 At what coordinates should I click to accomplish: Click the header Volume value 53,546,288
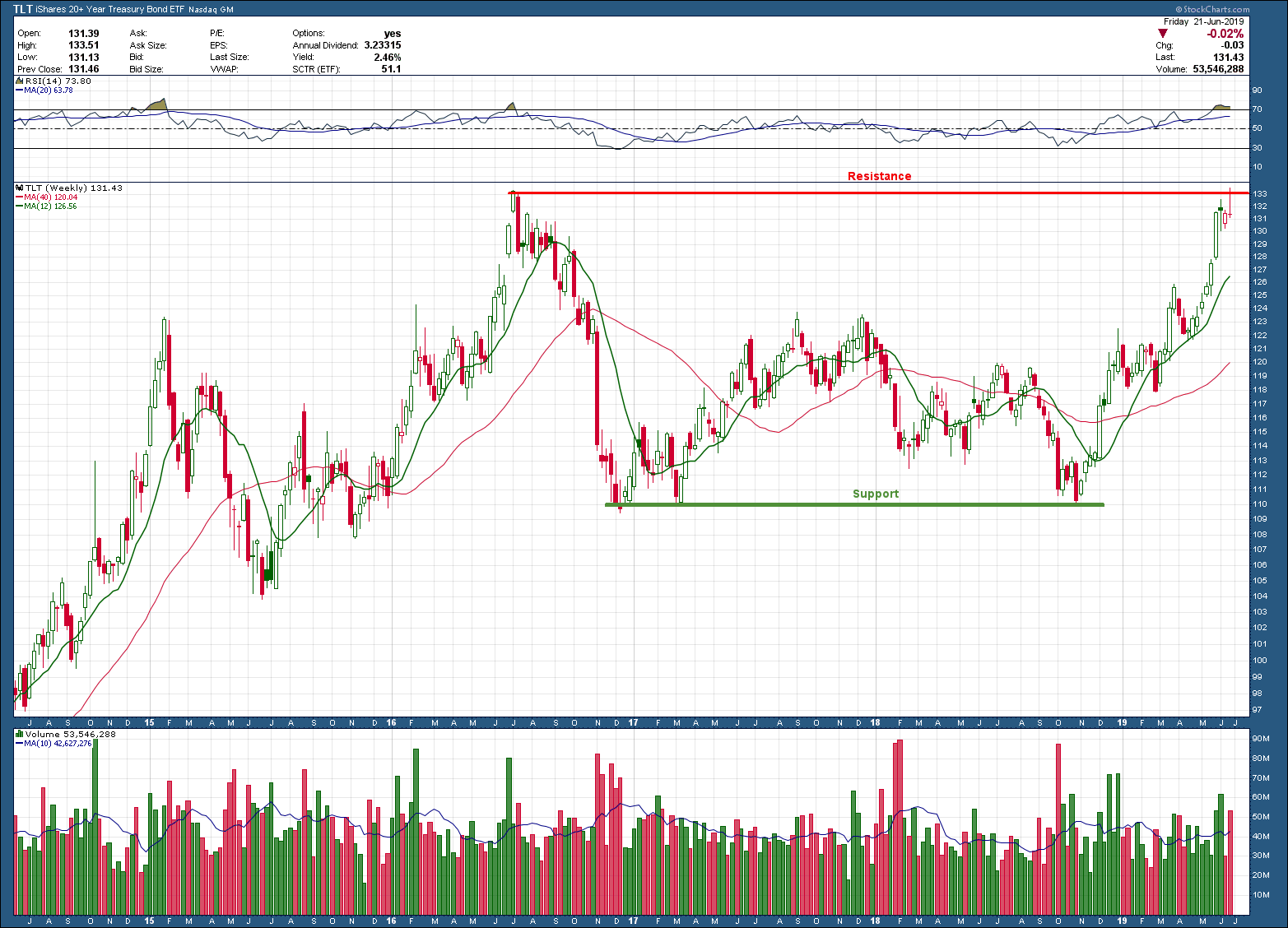pos(1219,69)
